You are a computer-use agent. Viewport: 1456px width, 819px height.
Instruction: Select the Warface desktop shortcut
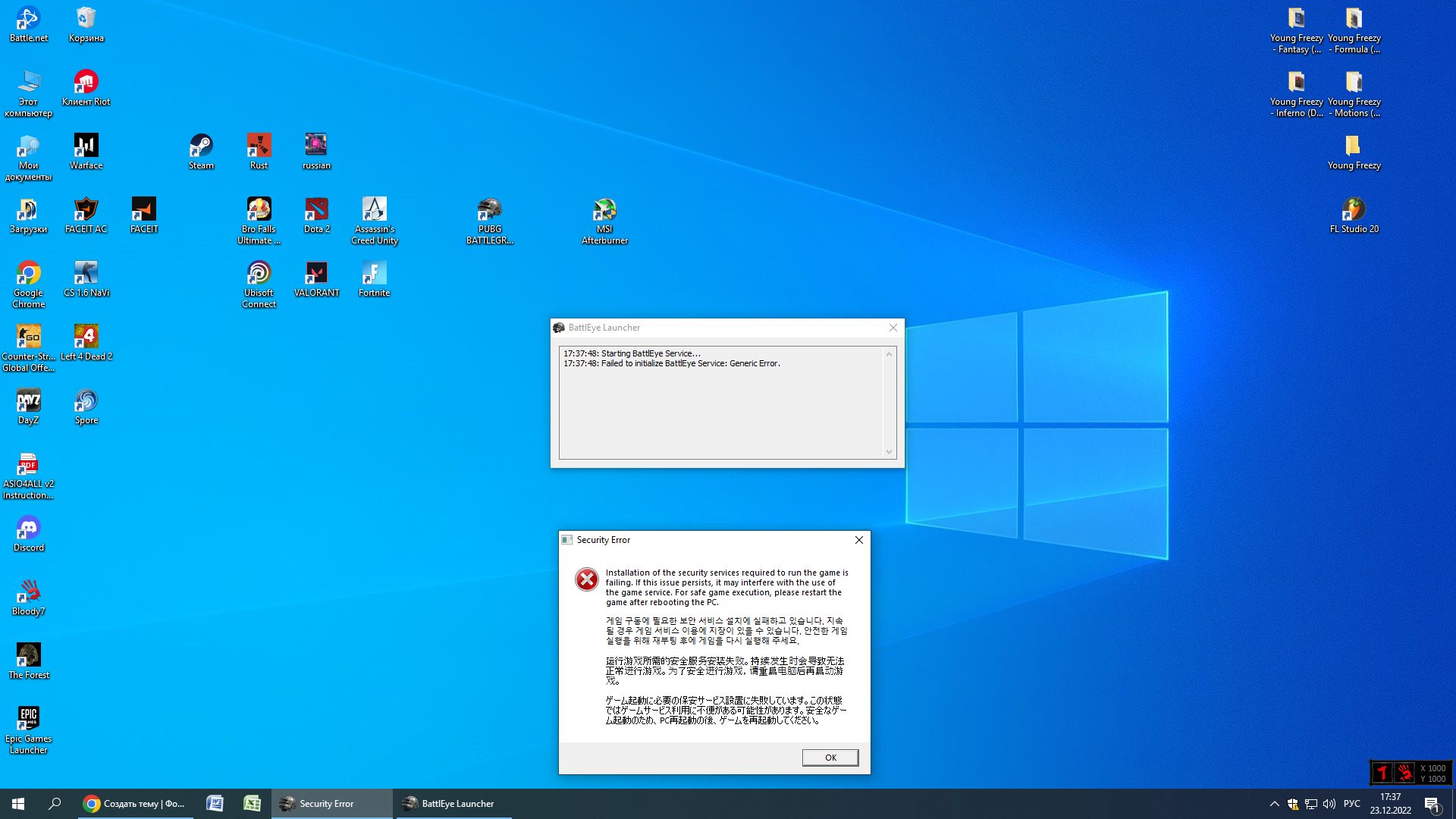(86, 152)
